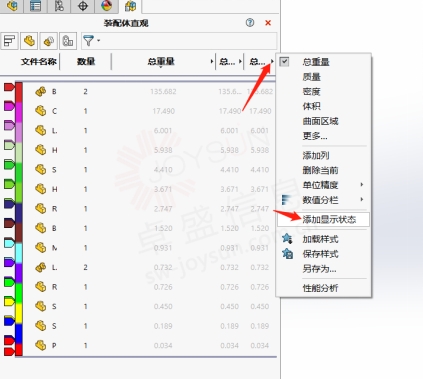The width and height of the screenshot is (423, 380).
Task: Select dark blue color marker near row R 2.747
Action: coord(9,204)
